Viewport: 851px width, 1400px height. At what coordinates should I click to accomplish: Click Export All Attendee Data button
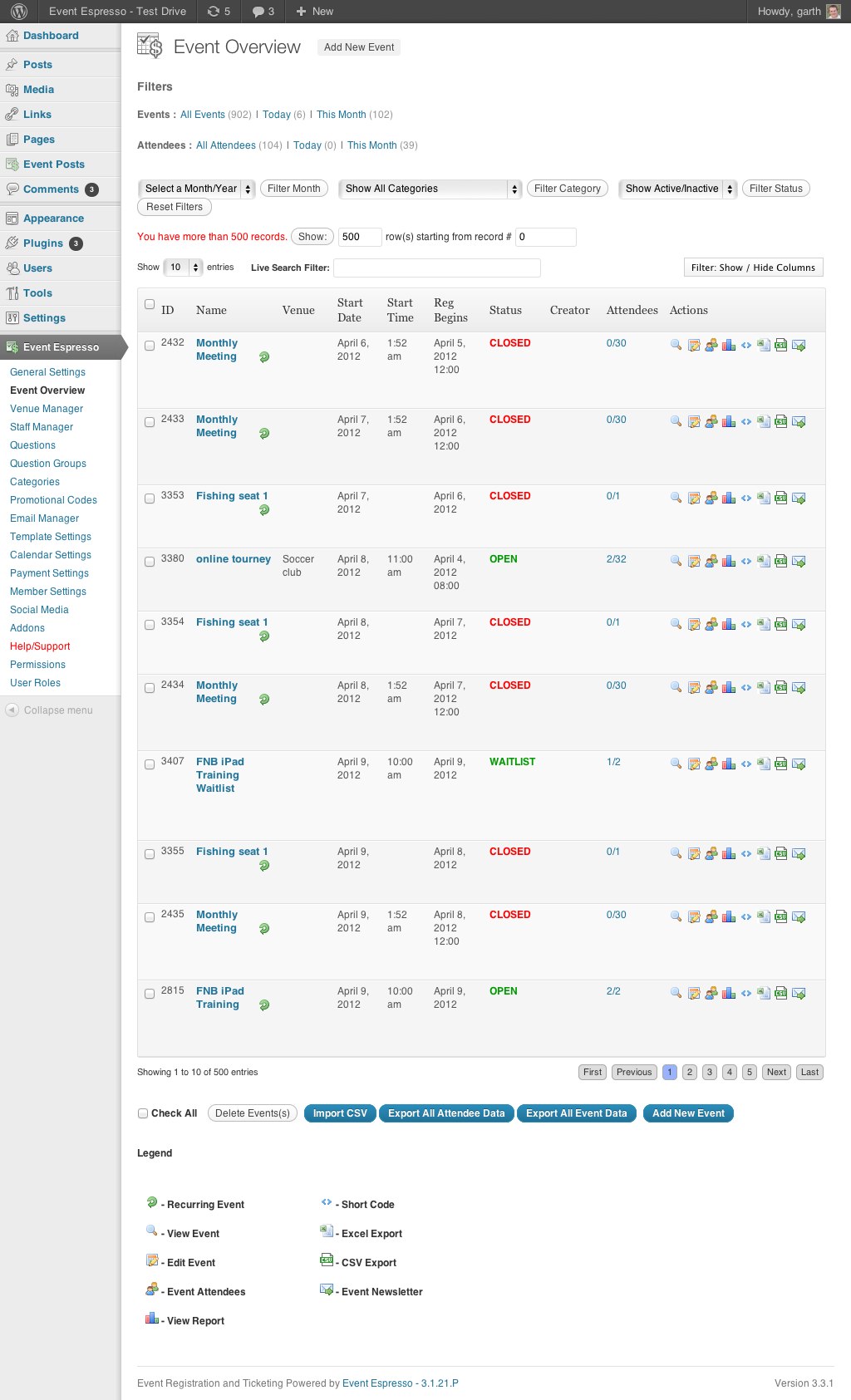(x=446, y=1113)
